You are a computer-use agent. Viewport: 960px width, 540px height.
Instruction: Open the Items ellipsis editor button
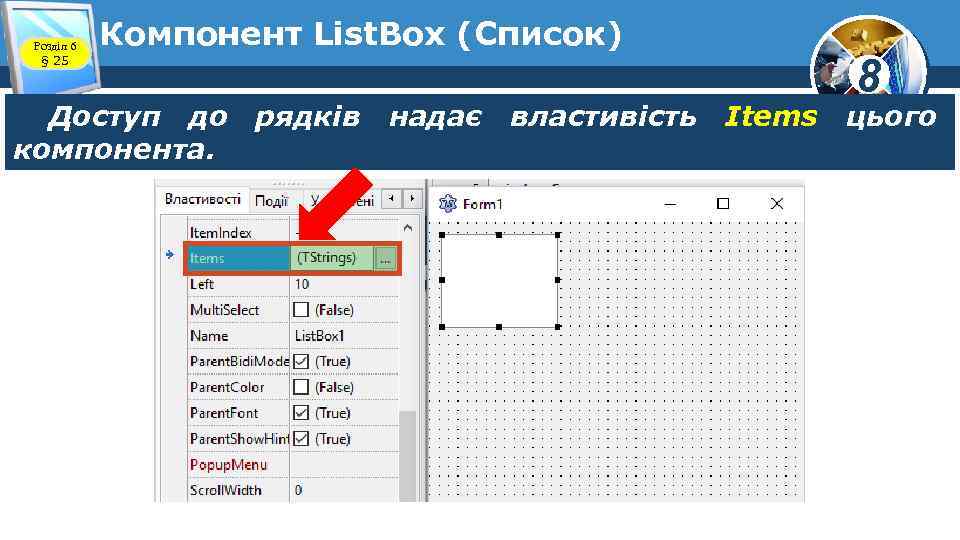tap(385, 259)
